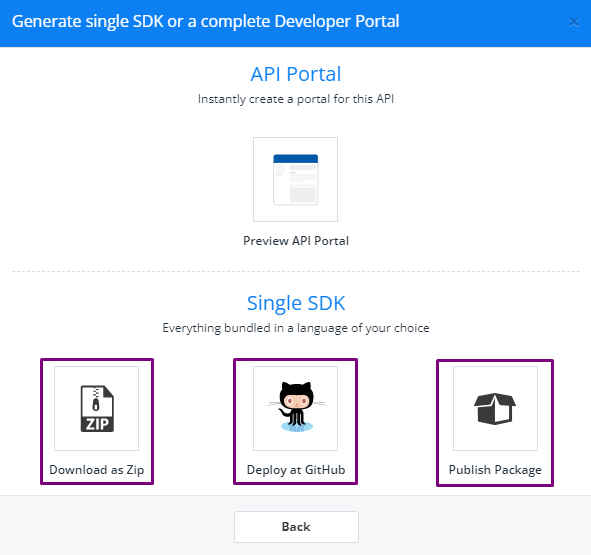This screenshot has height=555, width=591.
Task: Go back with the Back button
Action: (296, 527)
